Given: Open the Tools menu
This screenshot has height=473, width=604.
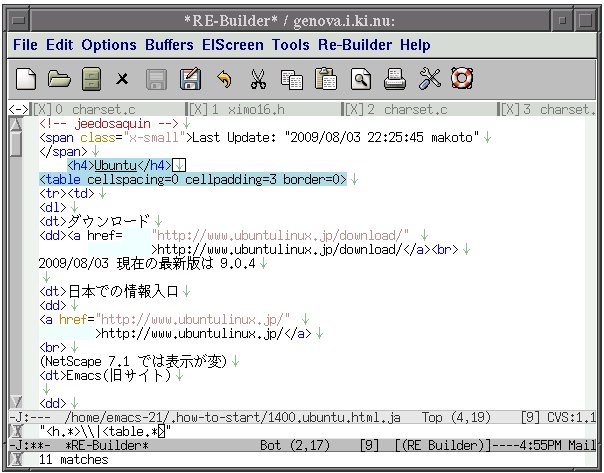Looking at the screenshot, I should coord(290,45).
